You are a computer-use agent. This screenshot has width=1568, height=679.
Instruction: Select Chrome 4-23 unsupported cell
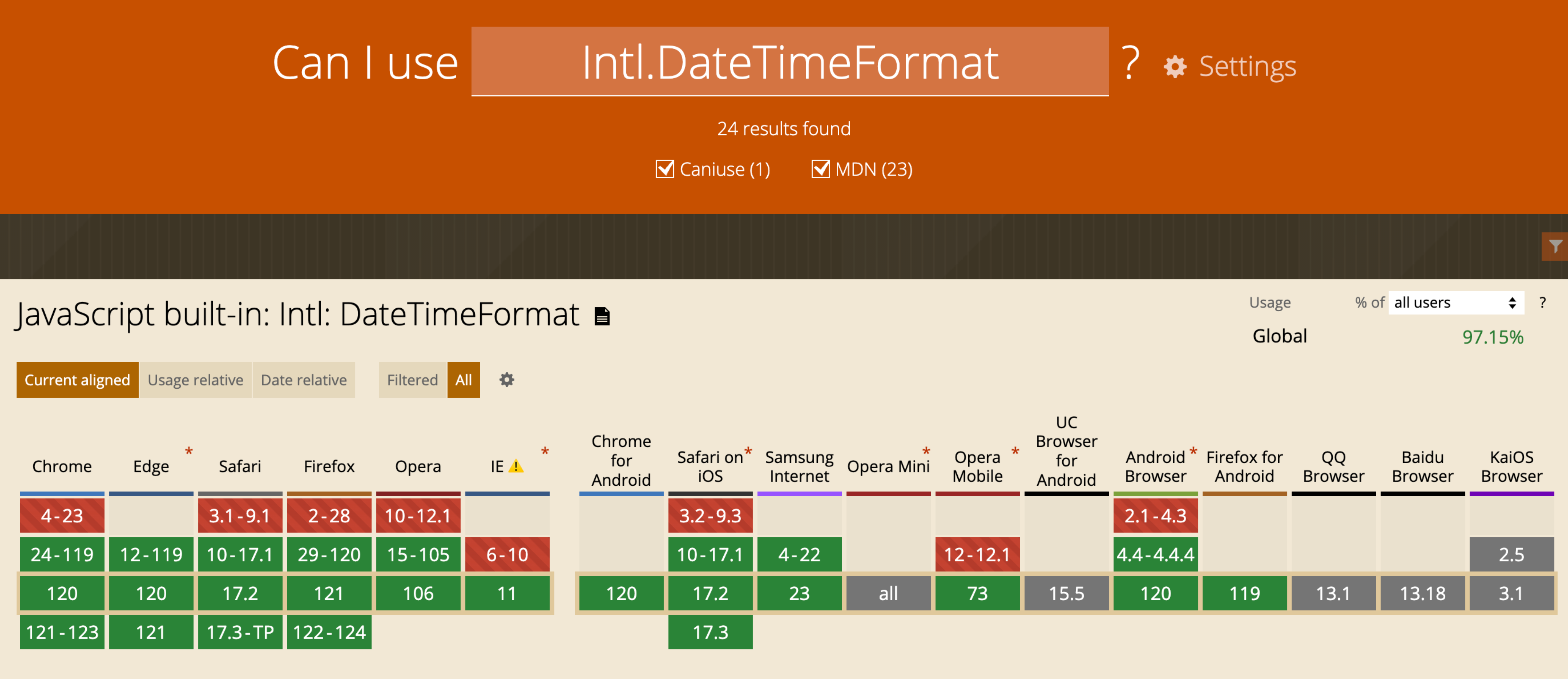click(62, 516)
